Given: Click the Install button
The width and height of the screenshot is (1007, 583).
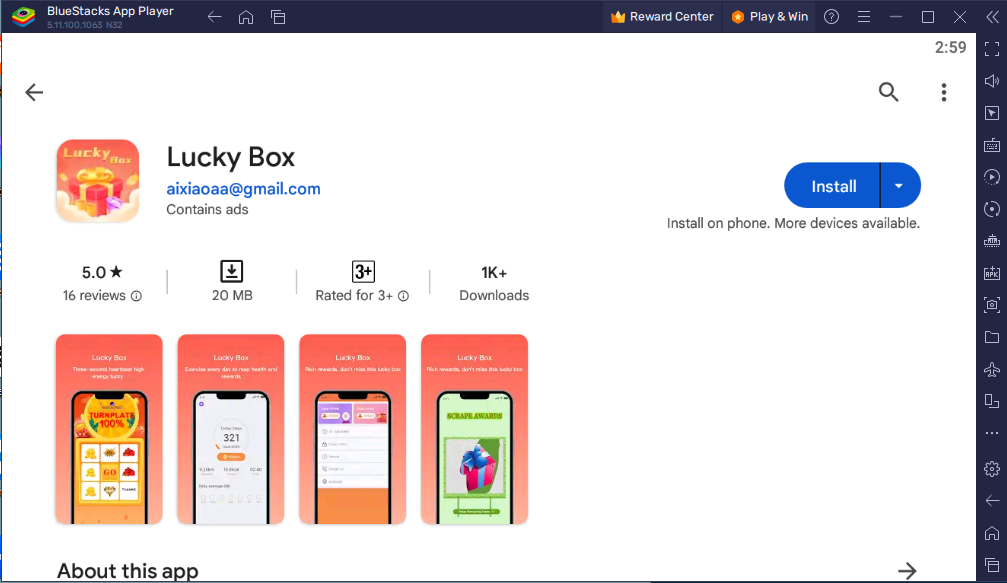Looking at the screenshot, I should coord(834,186).
